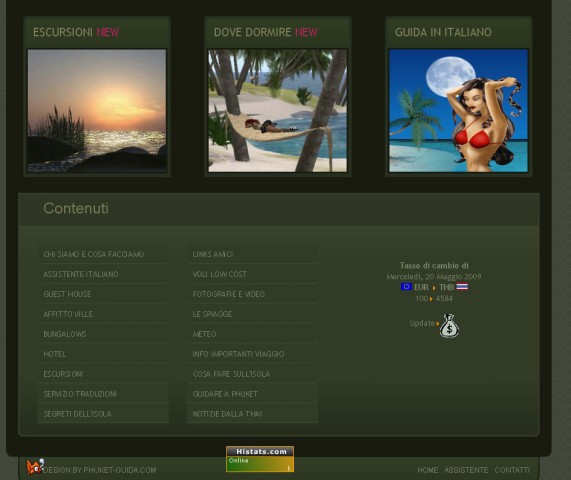Open CONTATTI in the footer

[512, 470]
